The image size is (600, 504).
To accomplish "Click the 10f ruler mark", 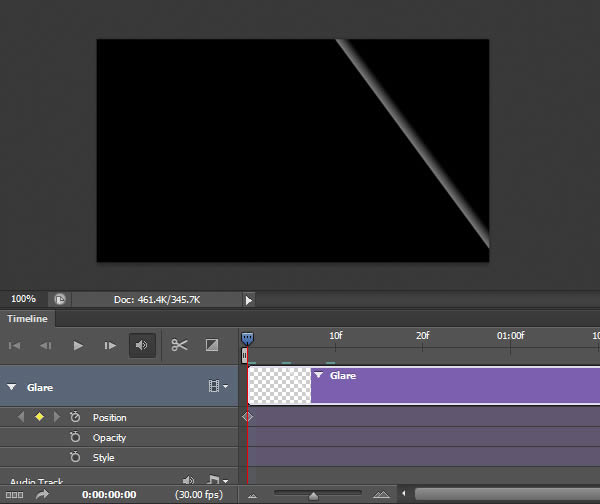I will (x=336, y=336).
